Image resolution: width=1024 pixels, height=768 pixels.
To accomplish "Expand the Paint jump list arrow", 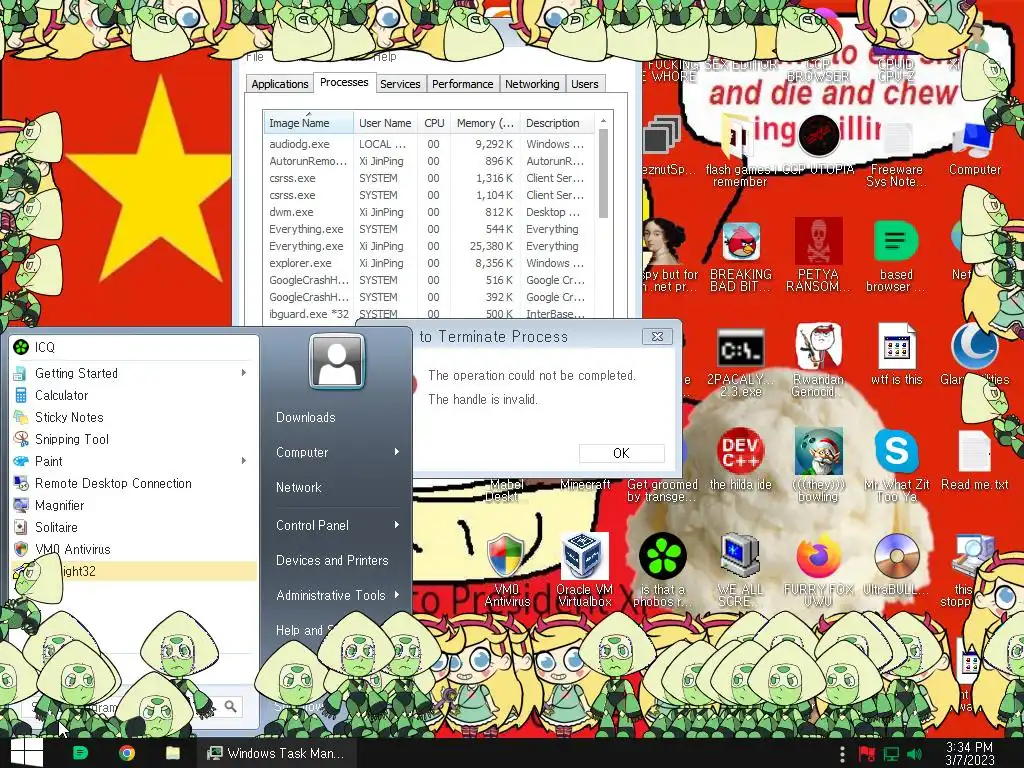I will [244, 461].
